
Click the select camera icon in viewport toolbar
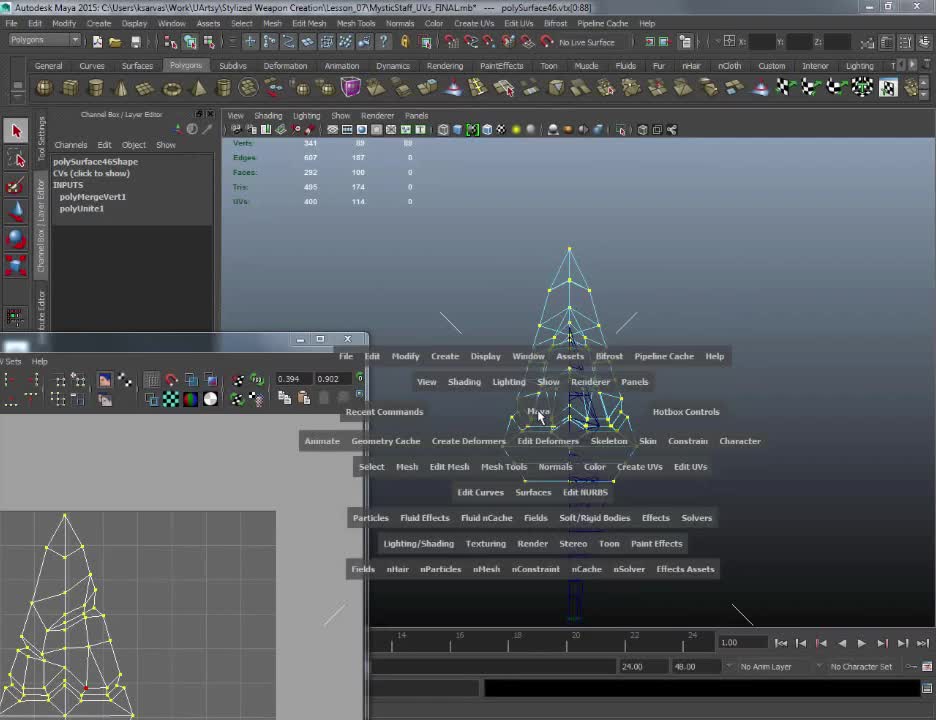236,130
